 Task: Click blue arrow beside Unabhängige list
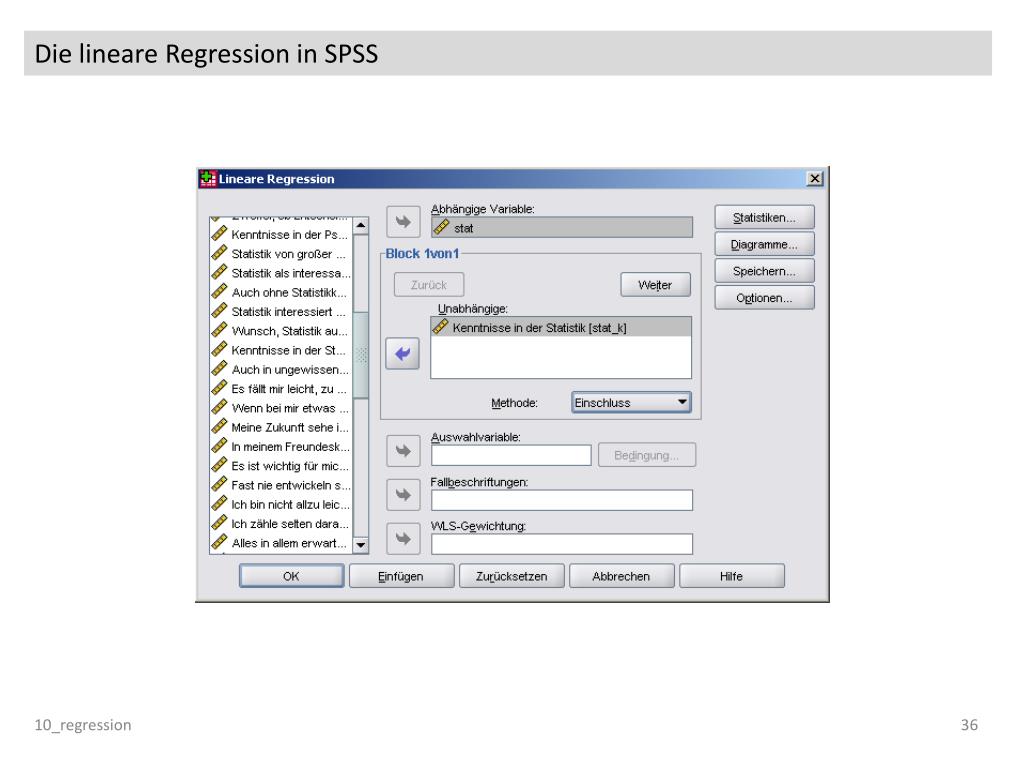[402, 354]
